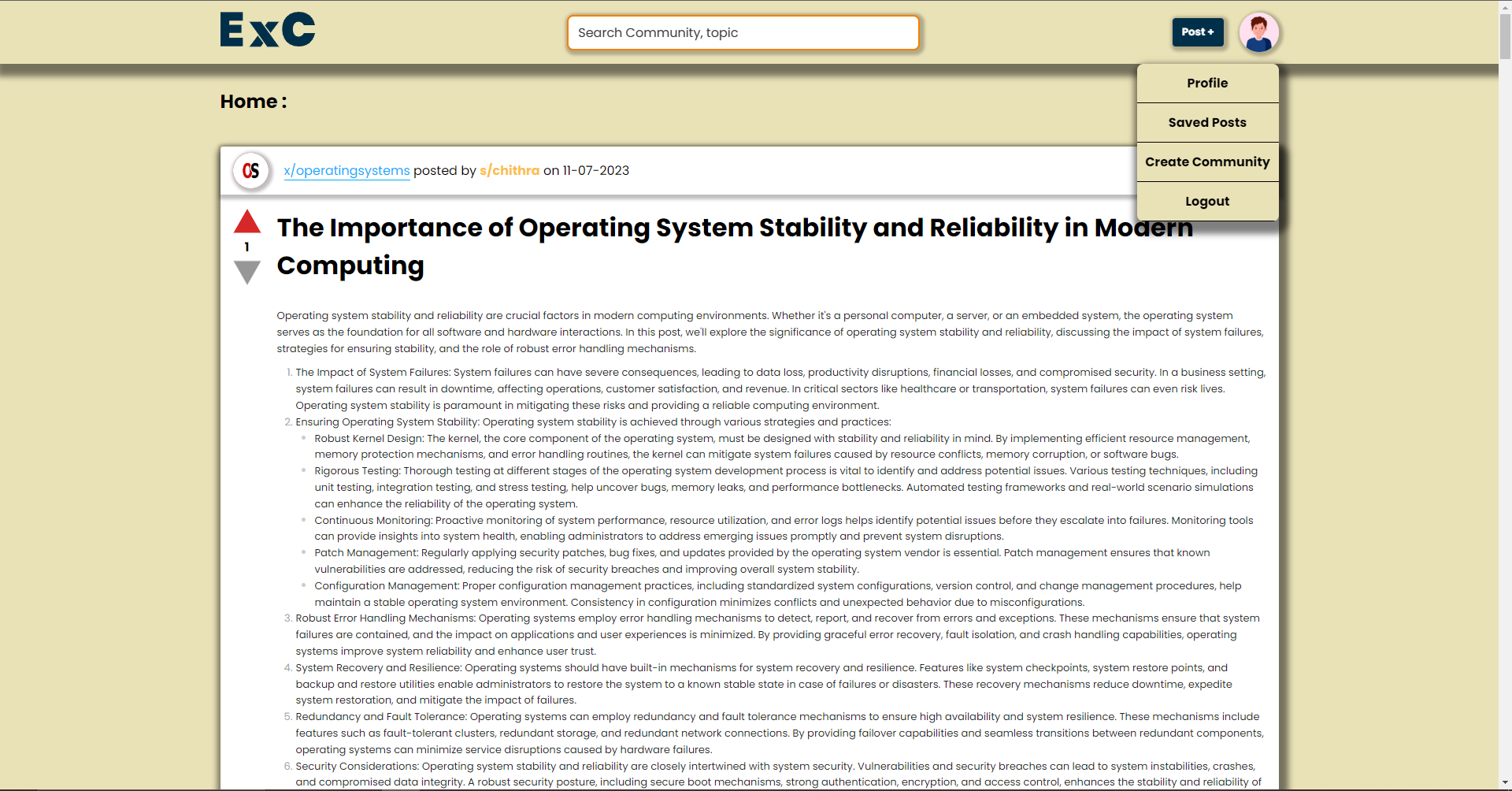Viewport: 1512px width, 791px height.
Task: Click the page scrollbar thumb
Action: (x=1505, y=36)
